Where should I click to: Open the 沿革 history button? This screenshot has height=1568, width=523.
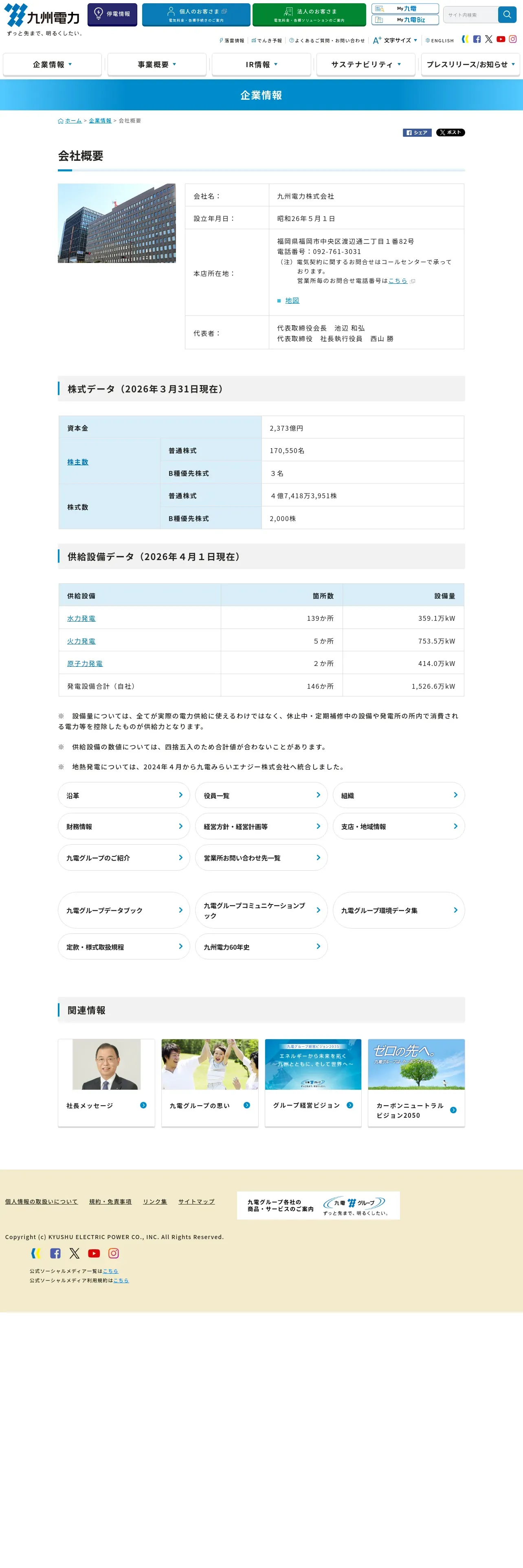point(124,795)
